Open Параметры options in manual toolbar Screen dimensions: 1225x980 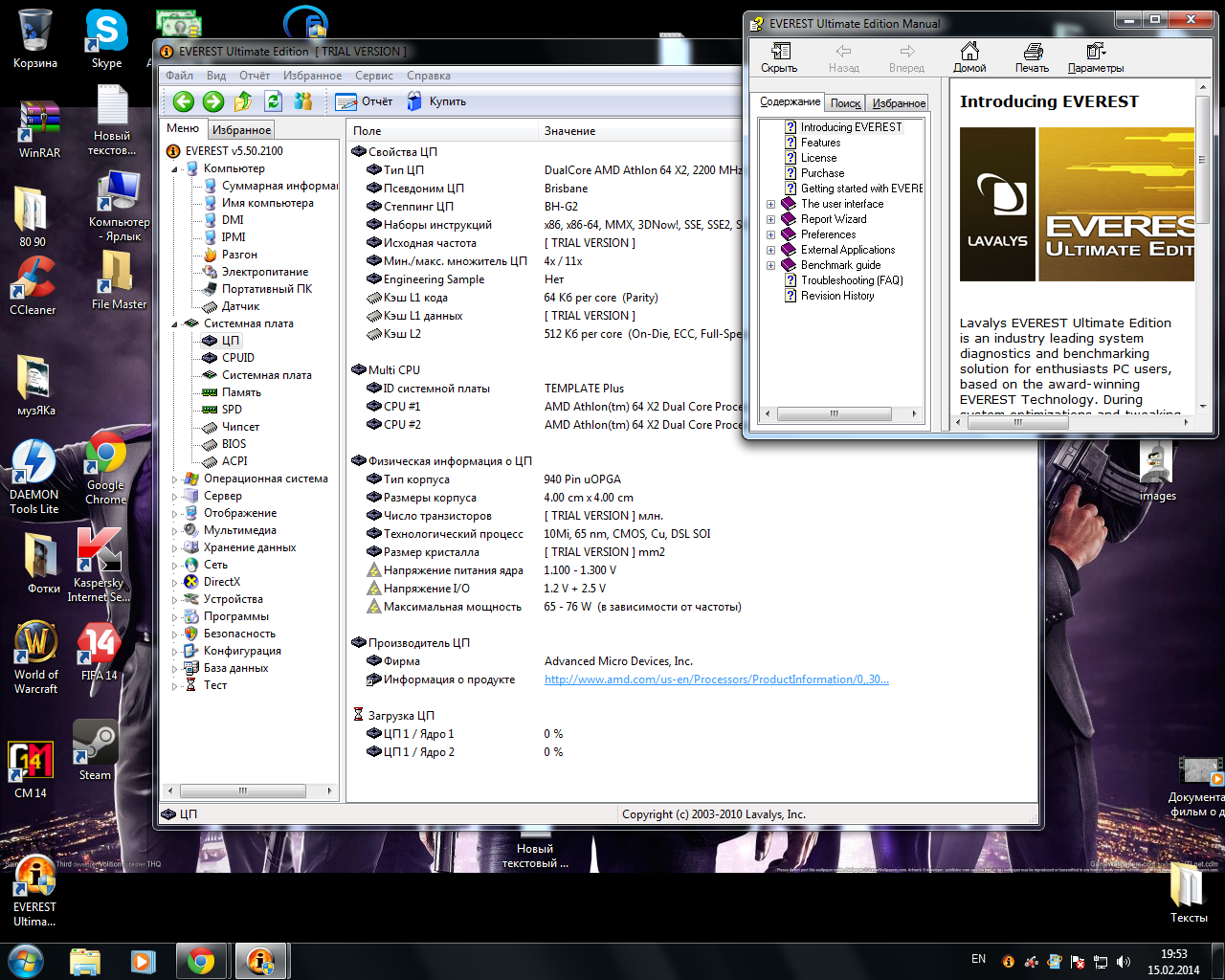point(1096,57)
